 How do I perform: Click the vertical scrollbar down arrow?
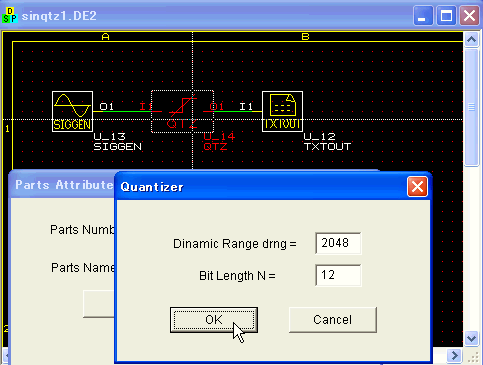(471, 339)
